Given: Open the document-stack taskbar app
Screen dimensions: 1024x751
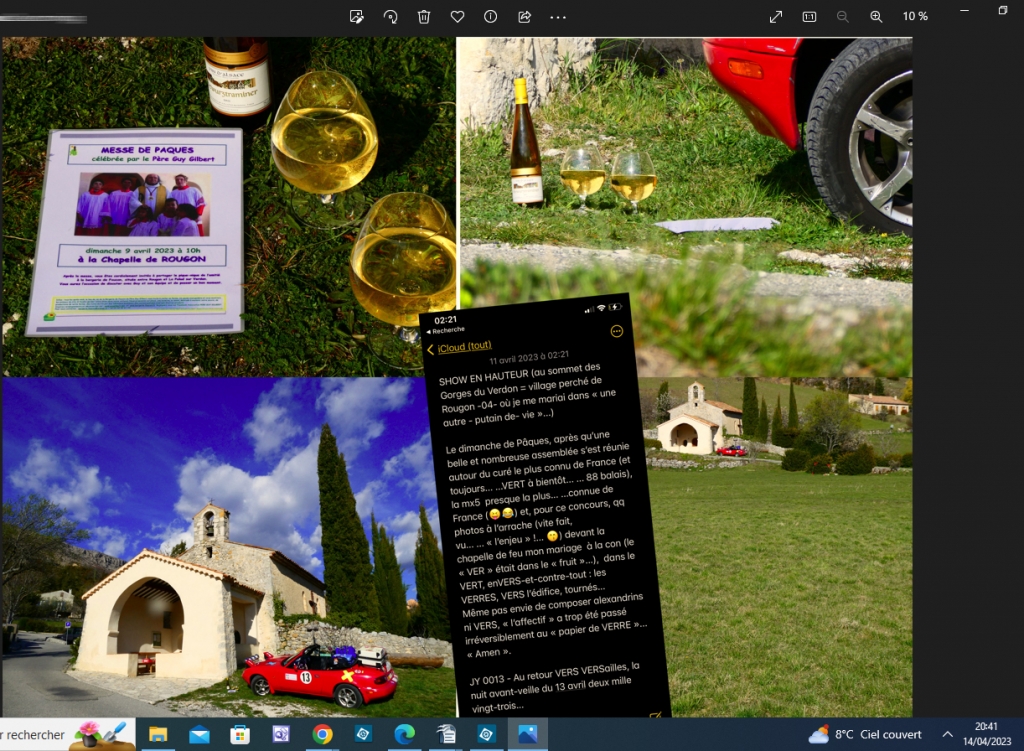Looking at the screenshot, I should [x=445, y=735].
